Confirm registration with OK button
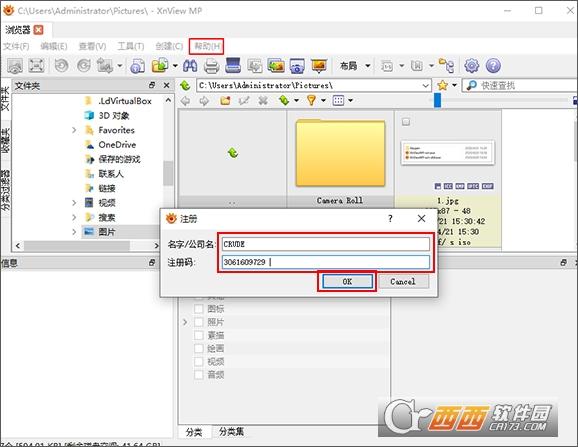The width and height of the screenshot is (578, 447). coord(347,282)
